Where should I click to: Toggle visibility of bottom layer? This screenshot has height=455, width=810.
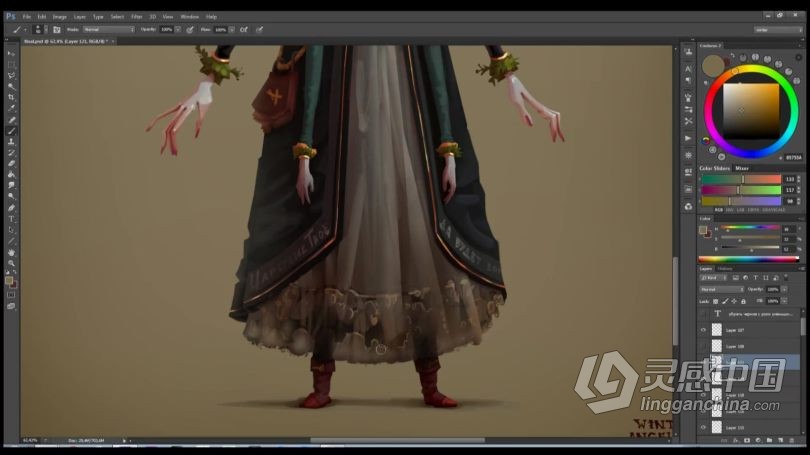(x=703, y=428)
